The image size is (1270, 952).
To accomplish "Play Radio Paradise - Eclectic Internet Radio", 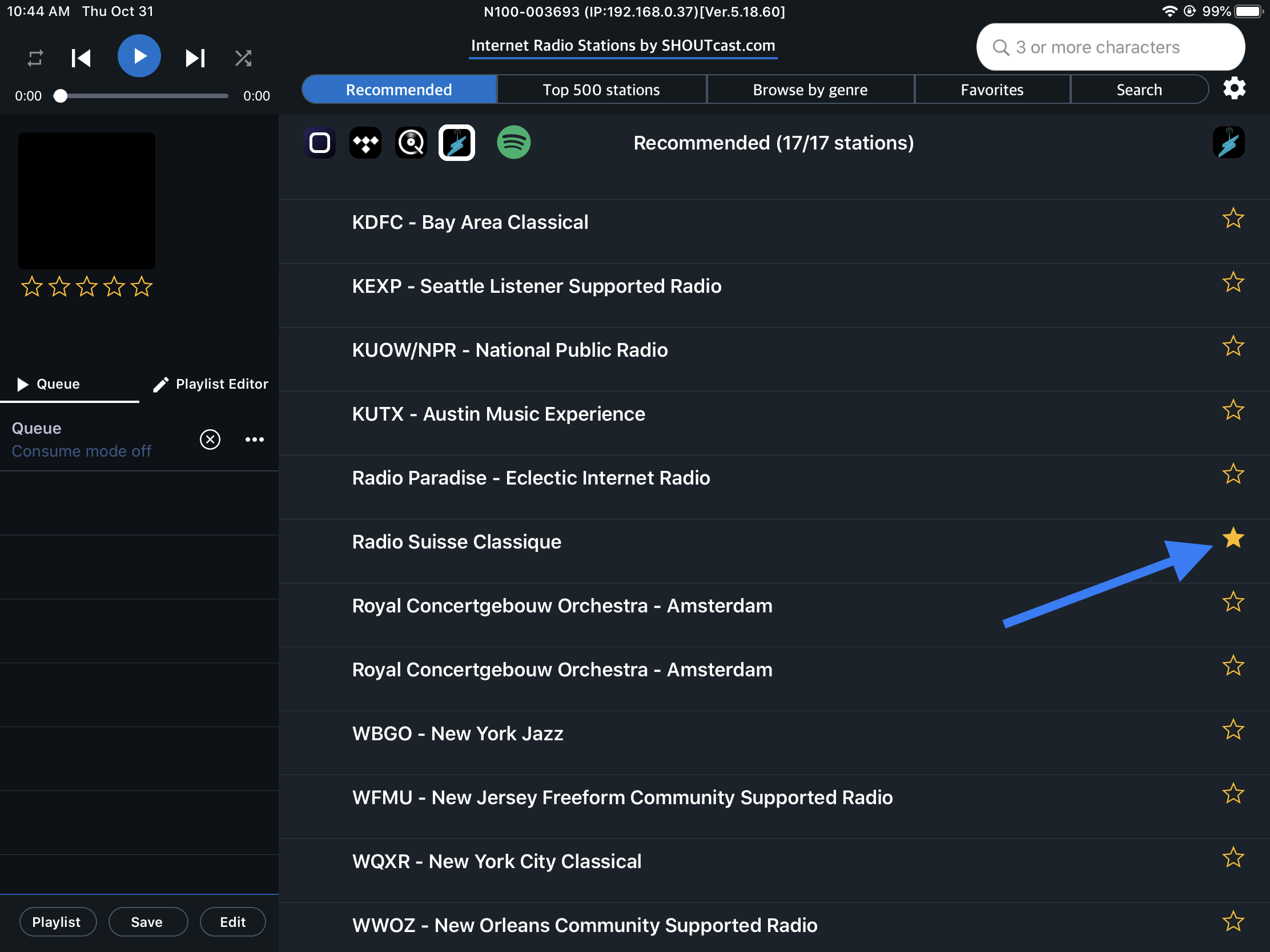I will [x=774, y=487].
